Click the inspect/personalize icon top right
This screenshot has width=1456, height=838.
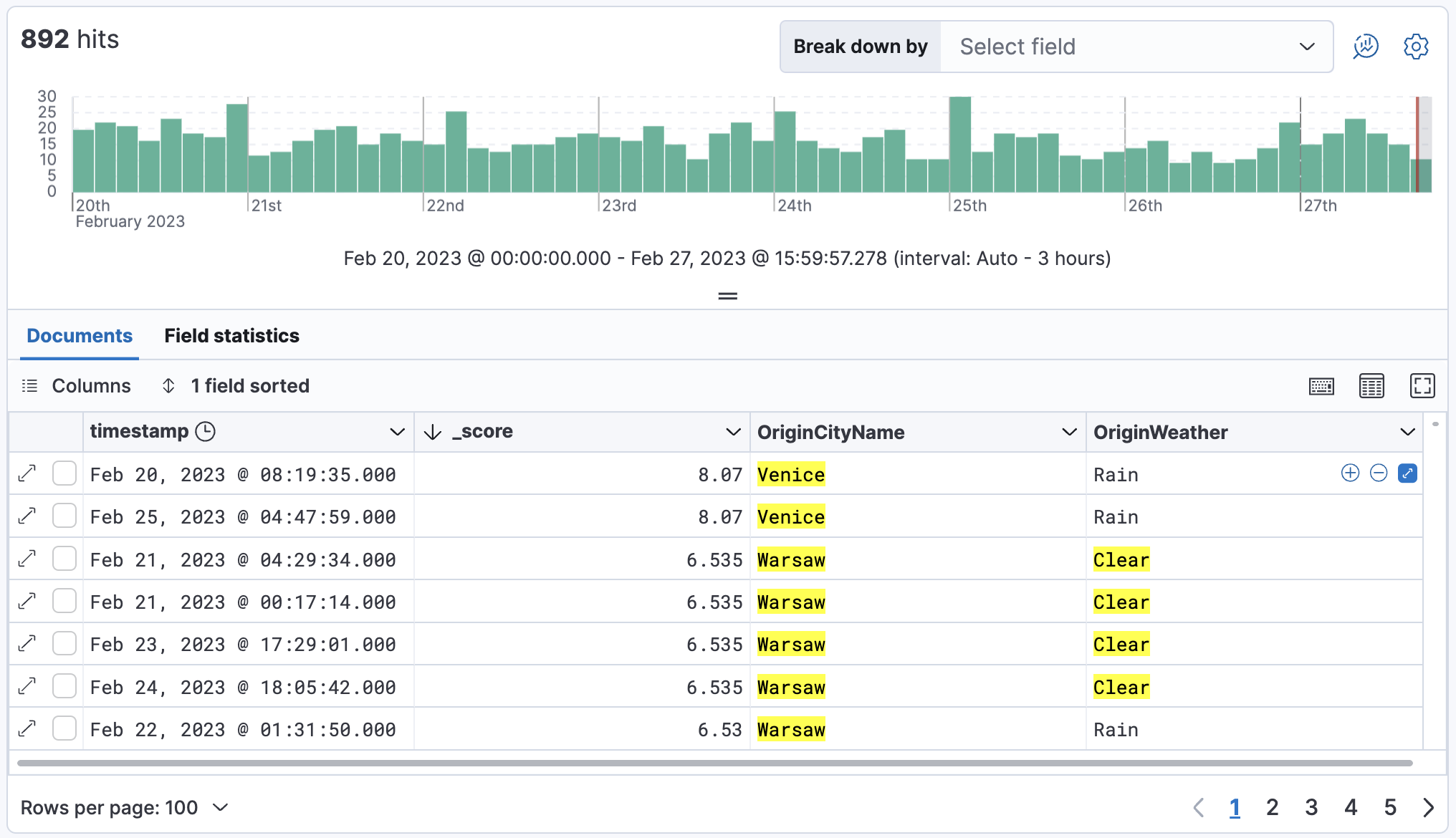(1365, 46)
